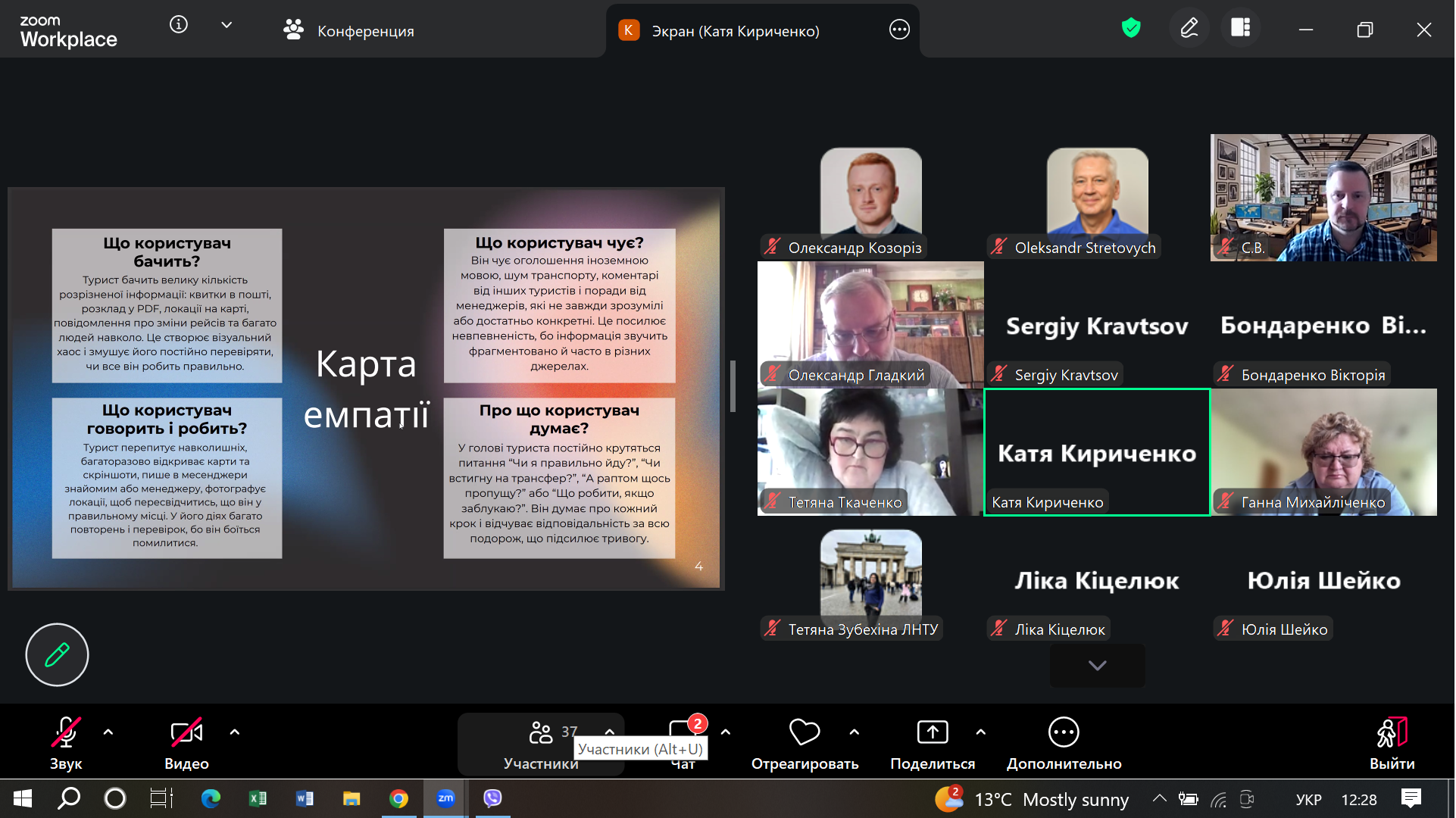Click the green annotate pencil circle
This screenshot has height=818, width=1456.
pyautogui.click(x=58, y=655)
